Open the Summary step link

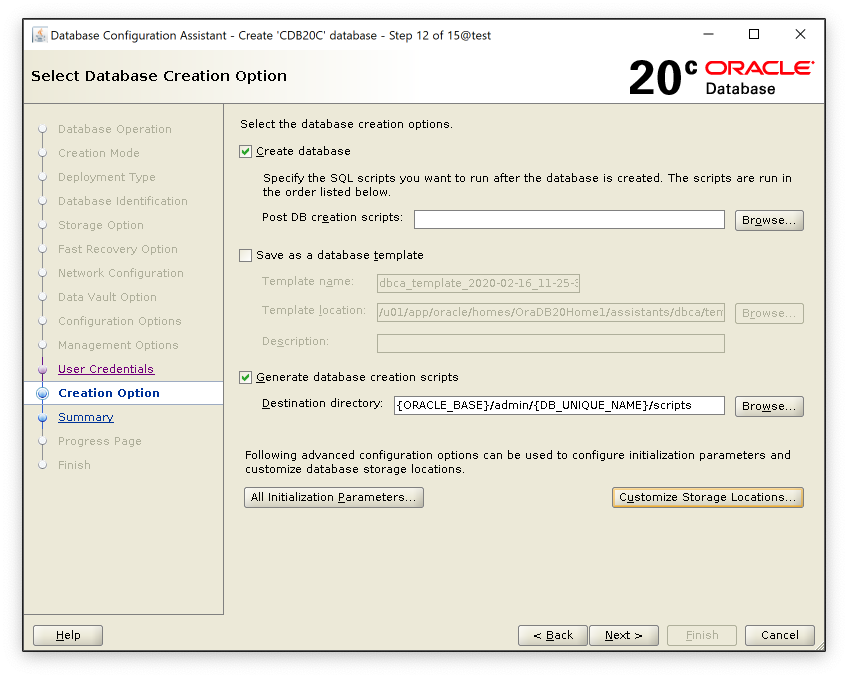coord(86,417)
